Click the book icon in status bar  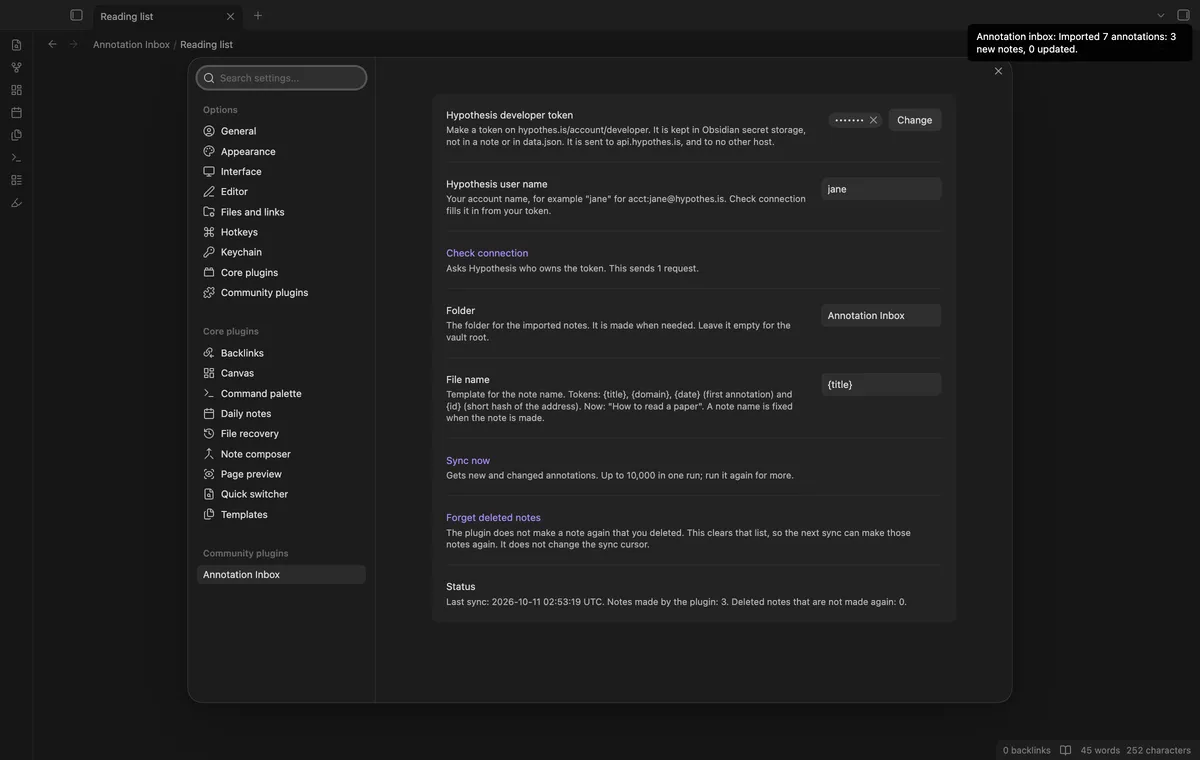point(1065,750)
